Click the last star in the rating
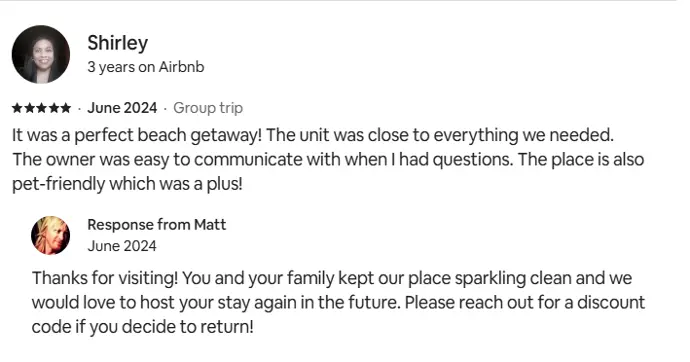 (65, 108)
